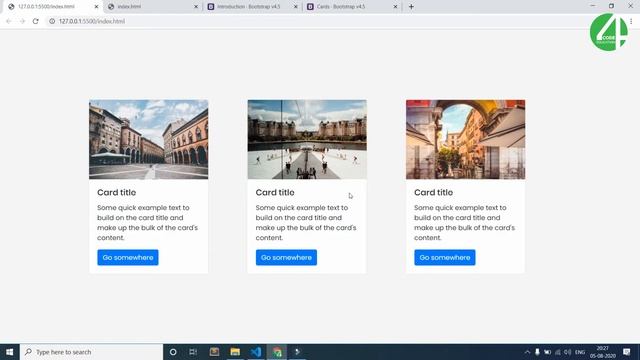Open the notification center icon
This screenshot has width=640, height=360.
(x=627, y=352)
